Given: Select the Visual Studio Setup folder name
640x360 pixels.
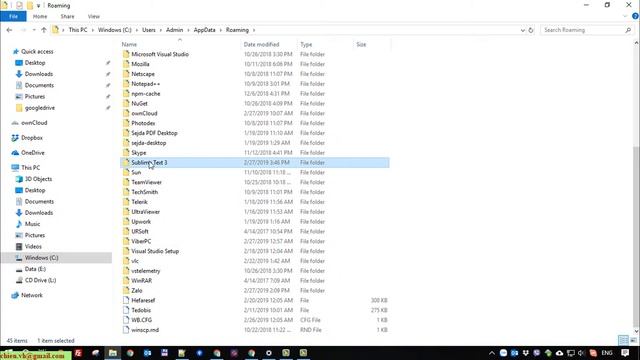Looking at the screenshot, I should pos(155,251).
